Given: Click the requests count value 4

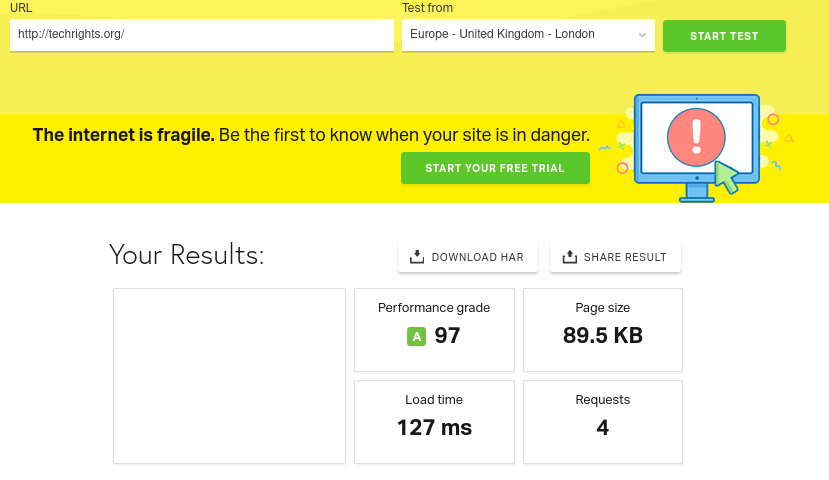Looking at the screenshot, I should tap(603, 428).
